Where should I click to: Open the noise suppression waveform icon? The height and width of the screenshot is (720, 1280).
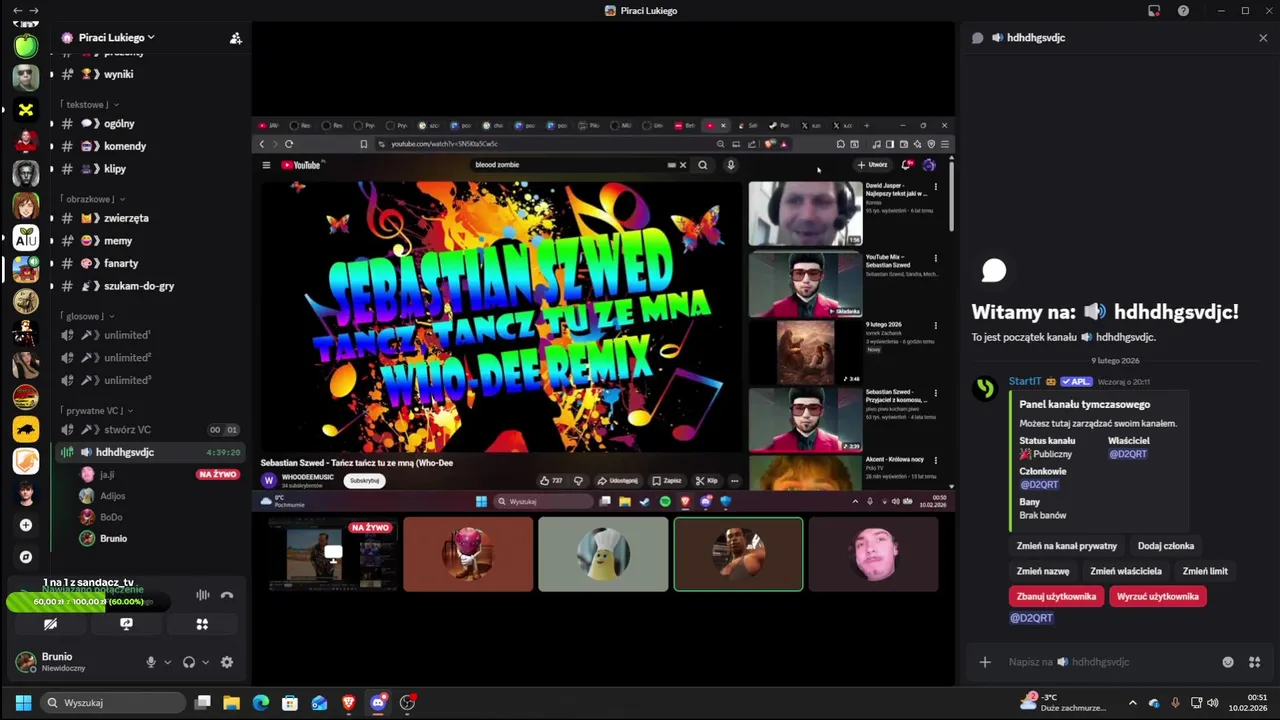pyautogui.click(x=203, y=595)
